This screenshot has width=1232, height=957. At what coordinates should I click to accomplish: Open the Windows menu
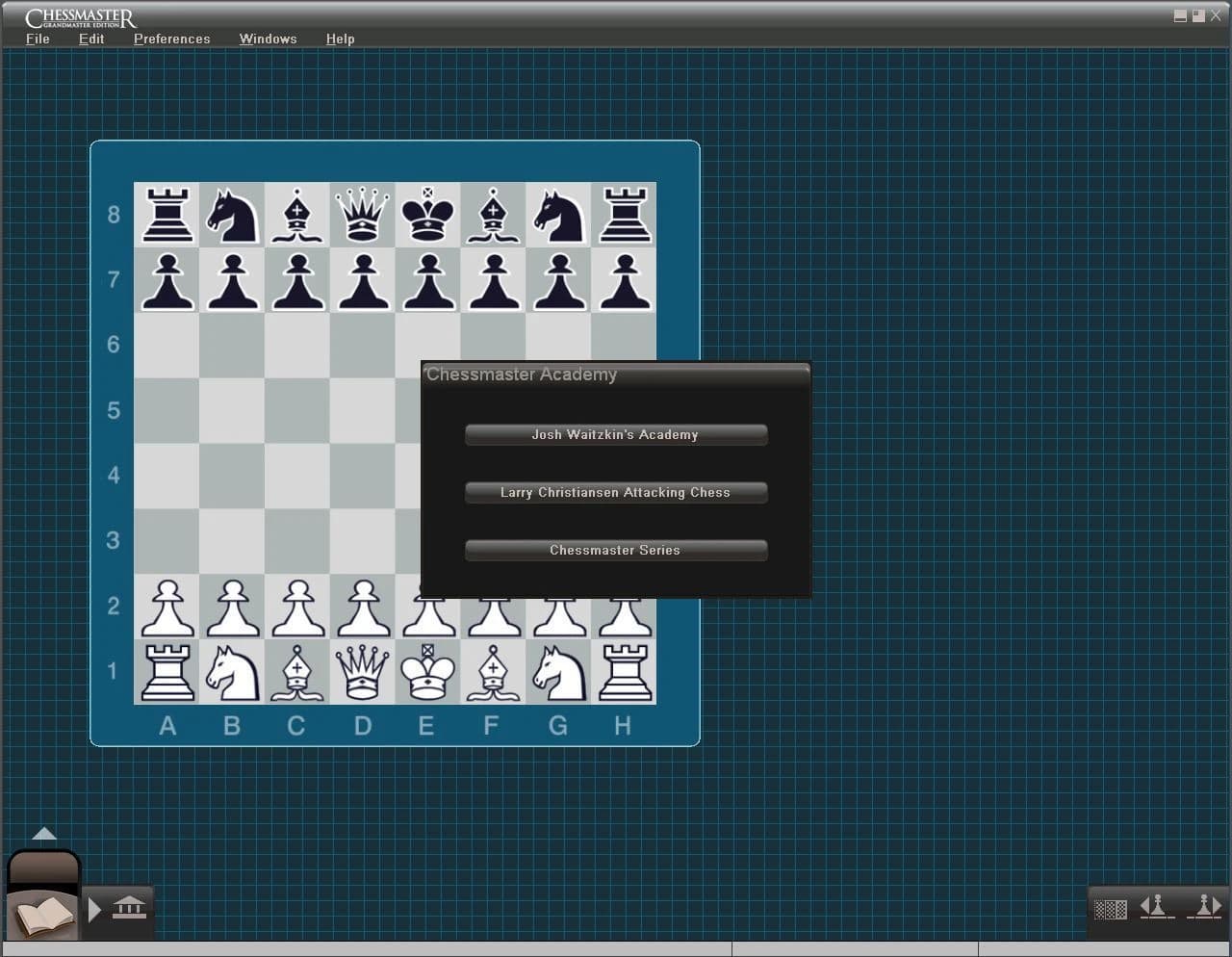point(268,39)
